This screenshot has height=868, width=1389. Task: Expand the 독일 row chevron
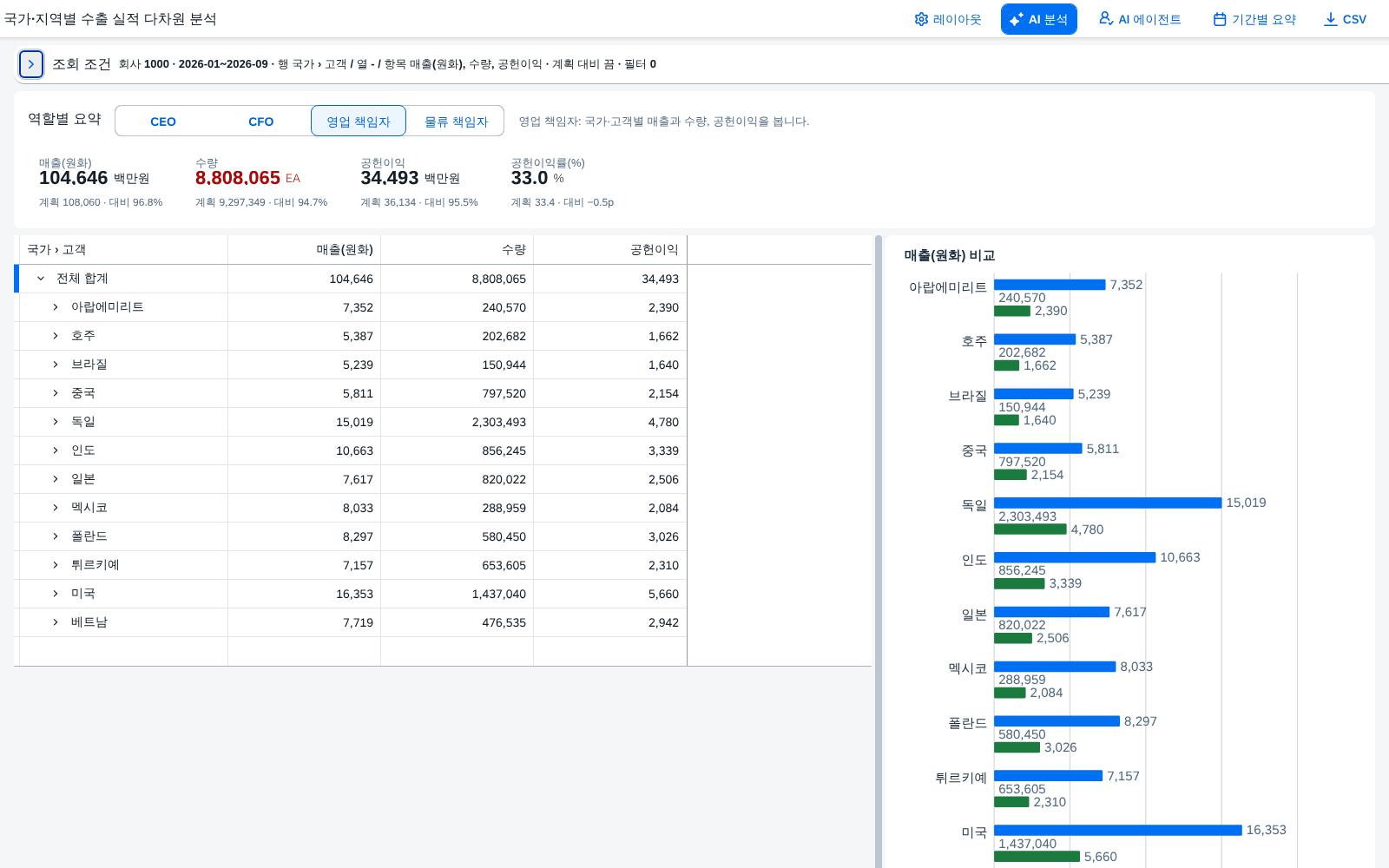pos(56,422)
